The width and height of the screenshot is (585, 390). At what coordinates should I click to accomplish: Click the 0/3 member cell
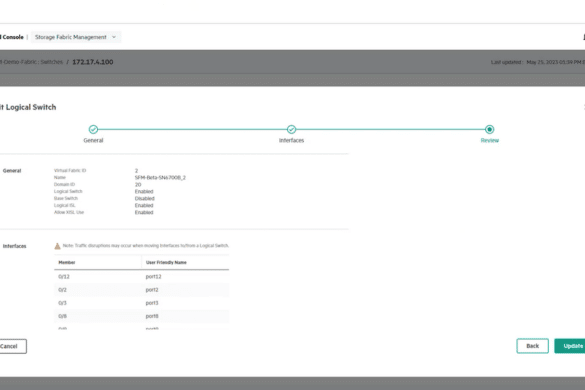[x=62, y=303]
